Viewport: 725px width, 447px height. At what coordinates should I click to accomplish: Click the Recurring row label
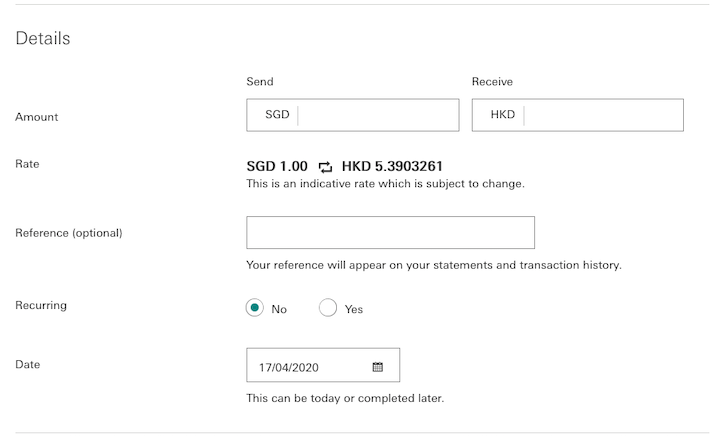(41, 306)
